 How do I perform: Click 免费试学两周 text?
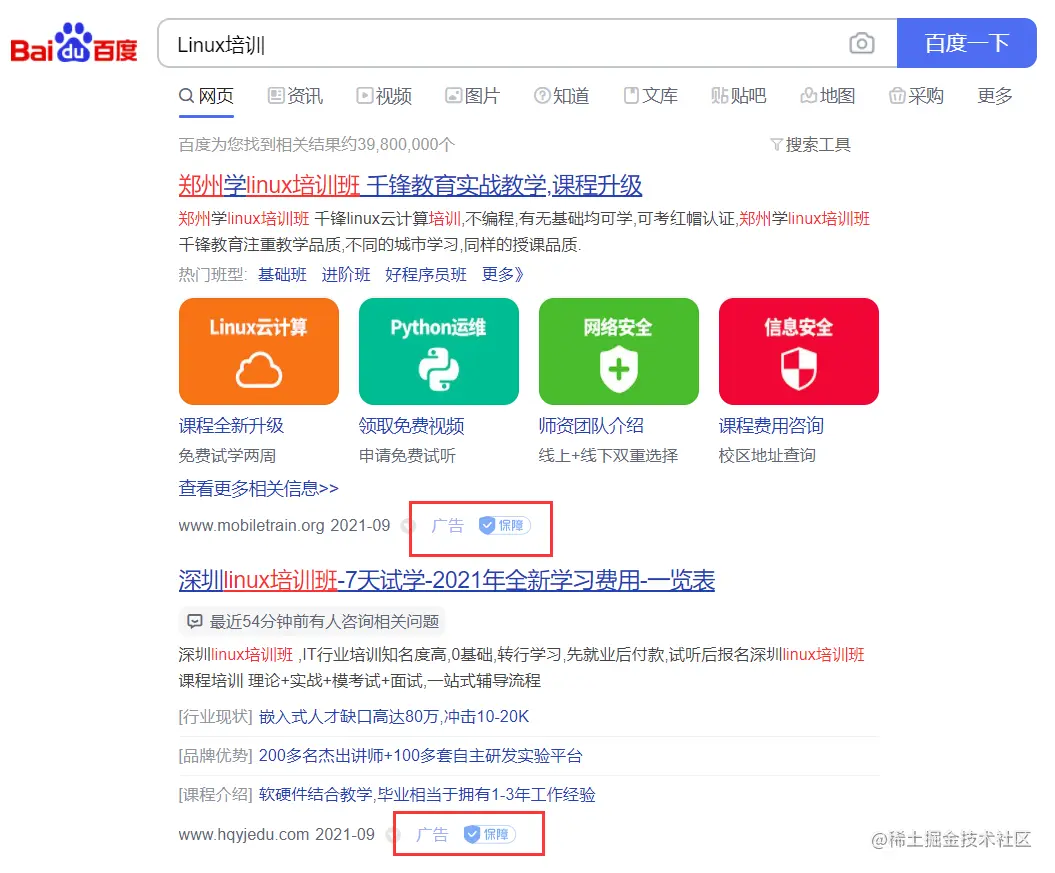click(227, 455)
